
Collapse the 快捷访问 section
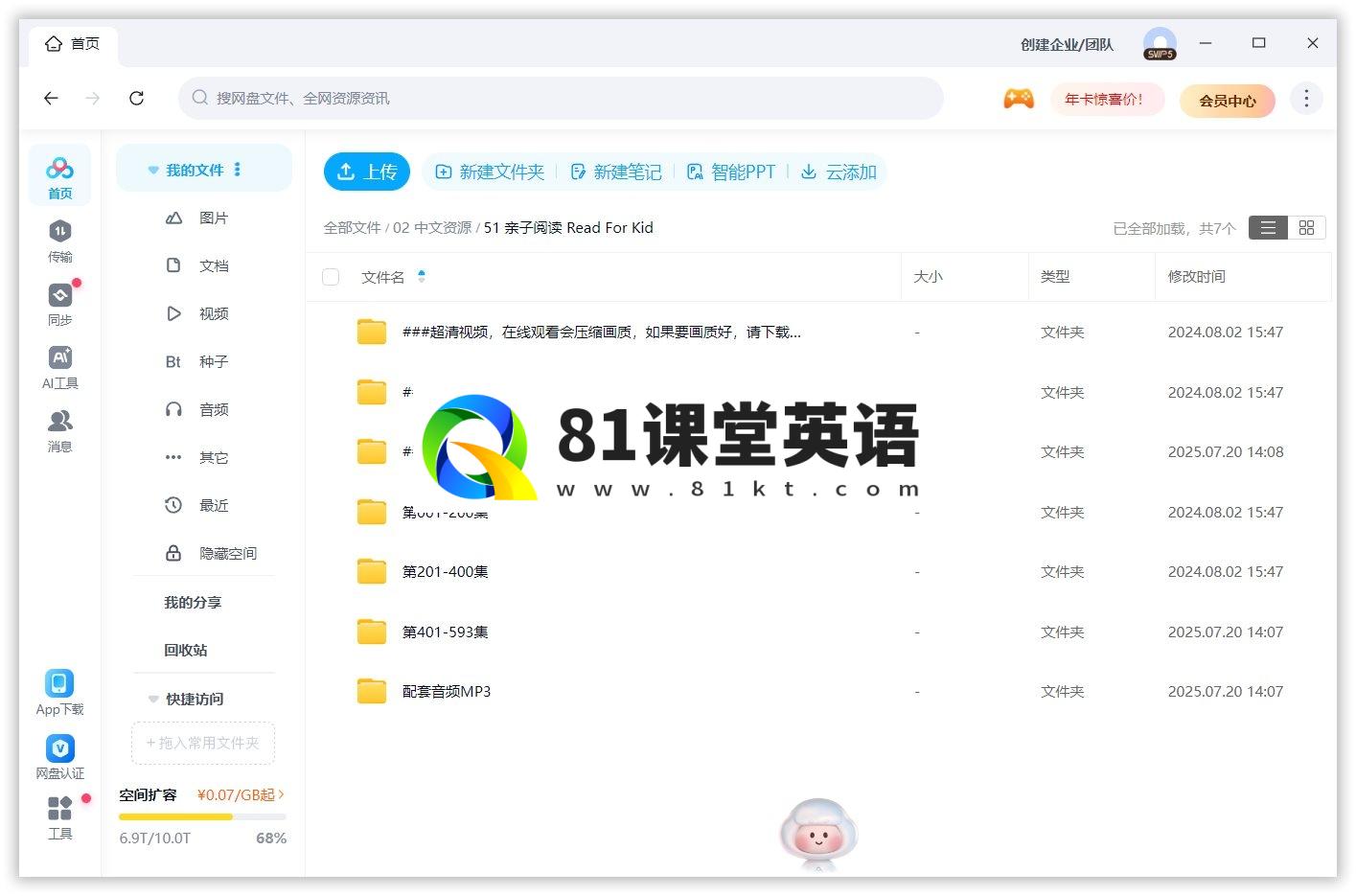coord(152,699)
